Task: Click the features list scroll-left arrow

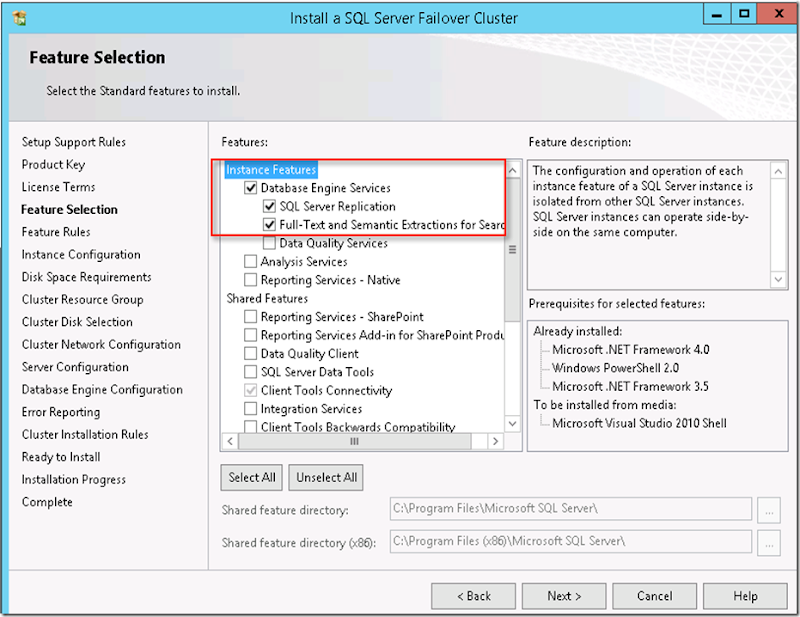Action: [x=230, y=441]
